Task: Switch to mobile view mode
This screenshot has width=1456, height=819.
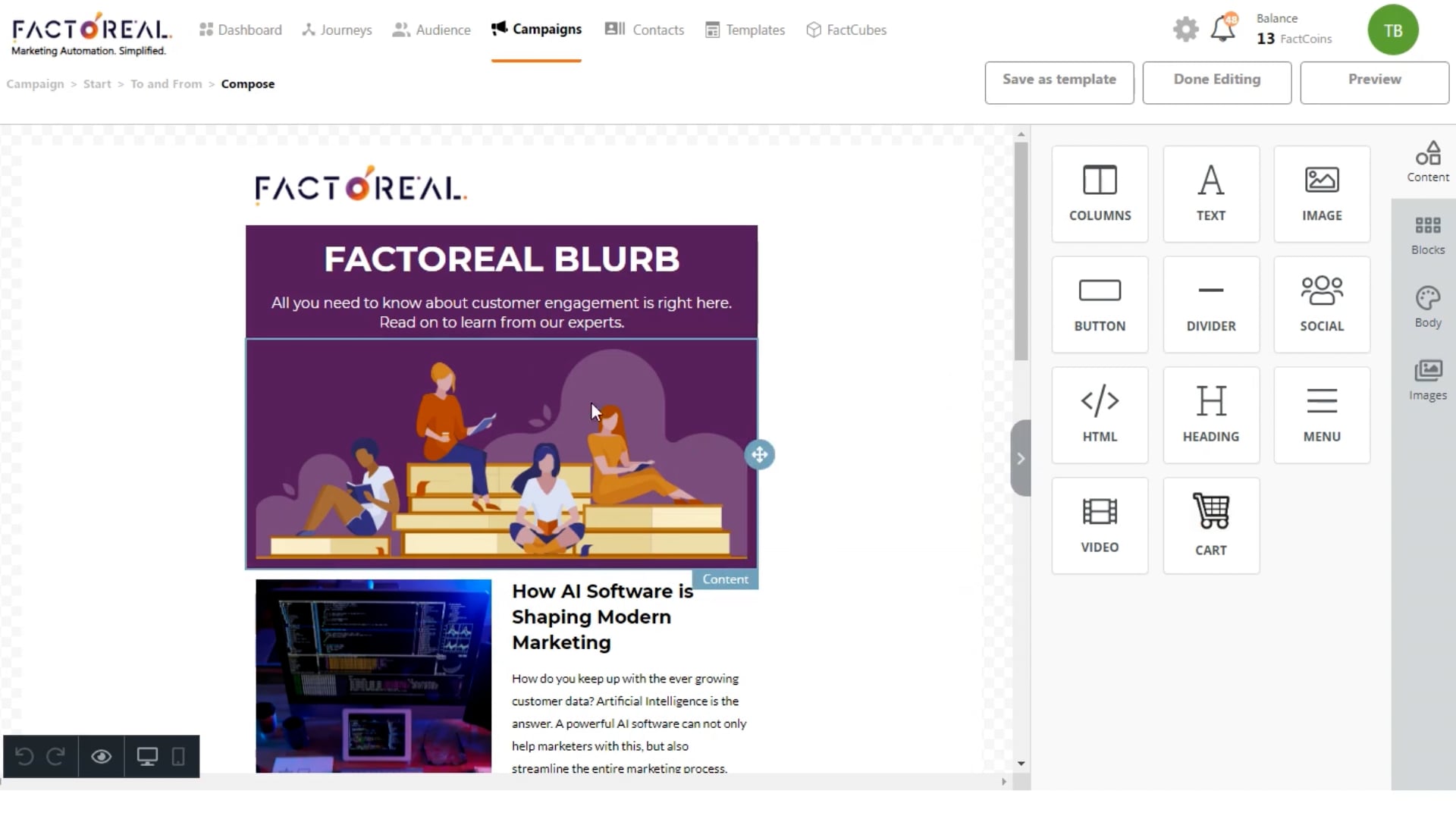Action: click(178, 756)
